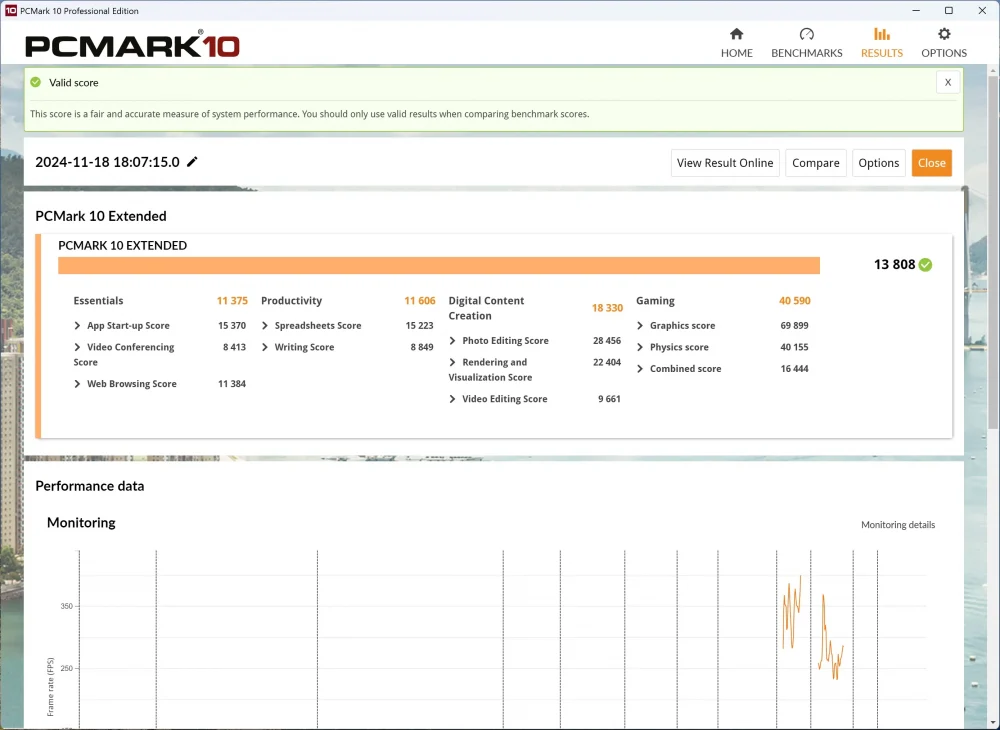The image size is (1000, 730).
Task: Close the result with orange Close button
Action: point(932,163)
